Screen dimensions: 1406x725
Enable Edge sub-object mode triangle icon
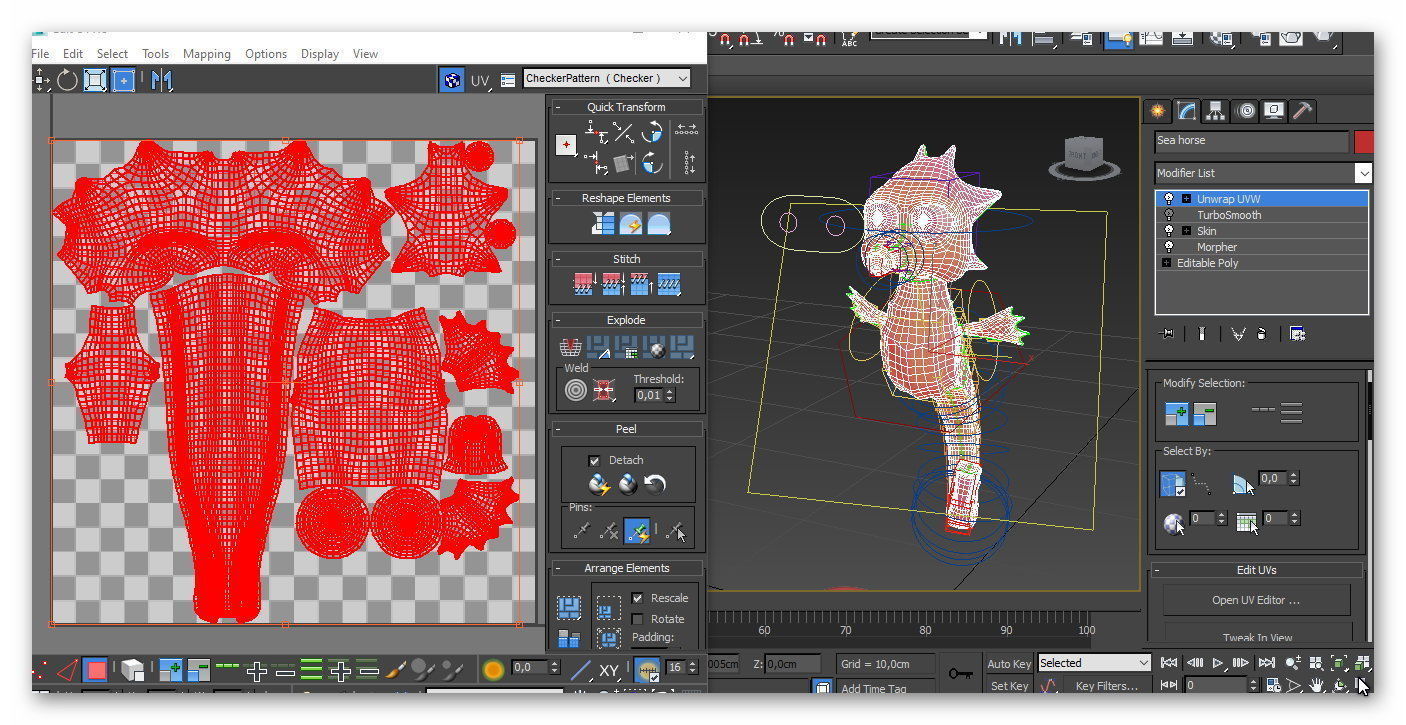[67, 670]
